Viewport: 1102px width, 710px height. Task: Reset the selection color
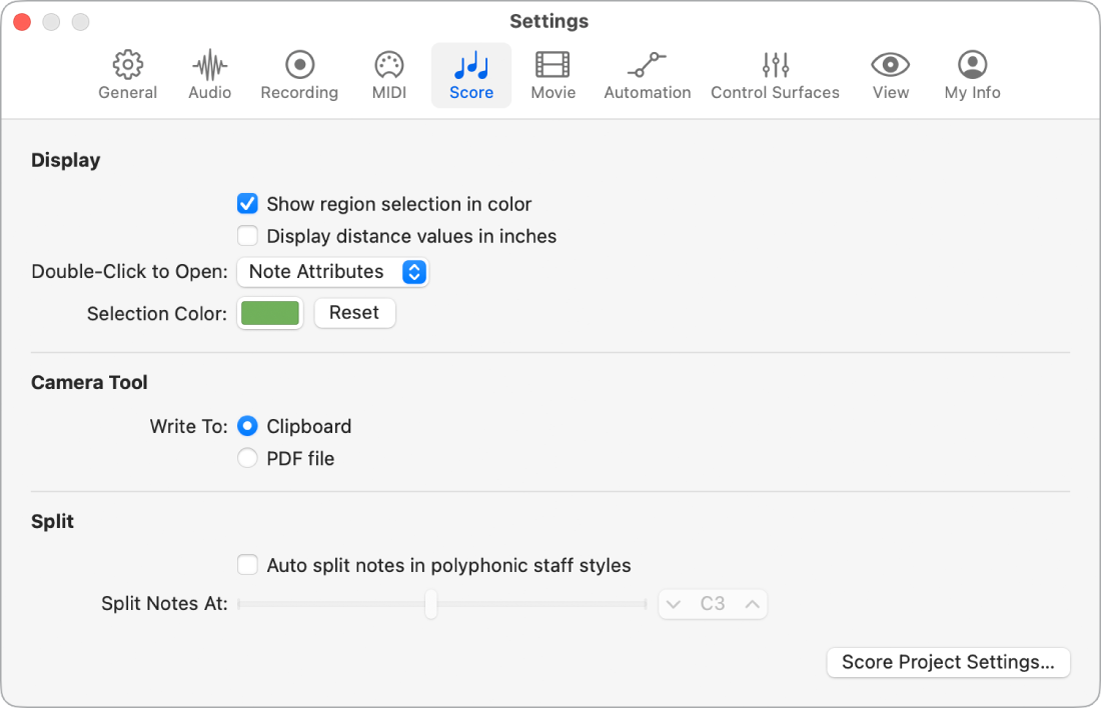pos(354,312)
